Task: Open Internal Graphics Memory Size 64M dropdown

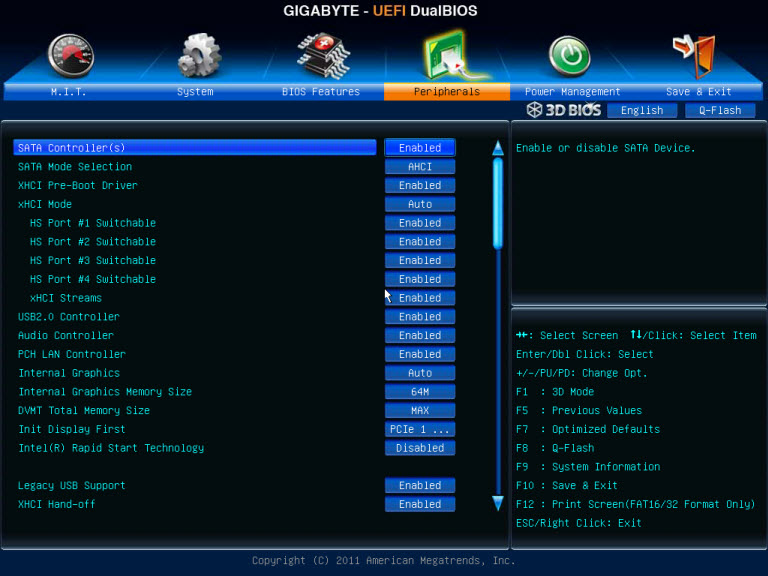Action: [420, 392]
